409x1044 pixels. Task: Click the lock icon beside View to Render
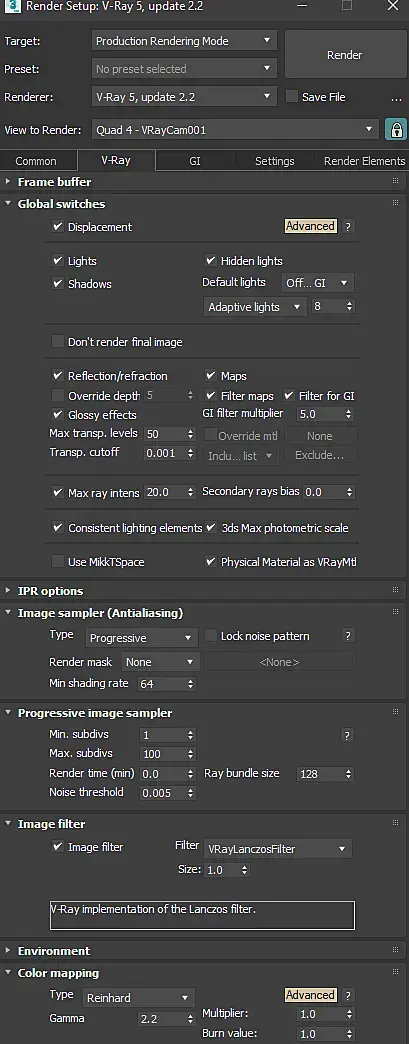coord(396,129)
